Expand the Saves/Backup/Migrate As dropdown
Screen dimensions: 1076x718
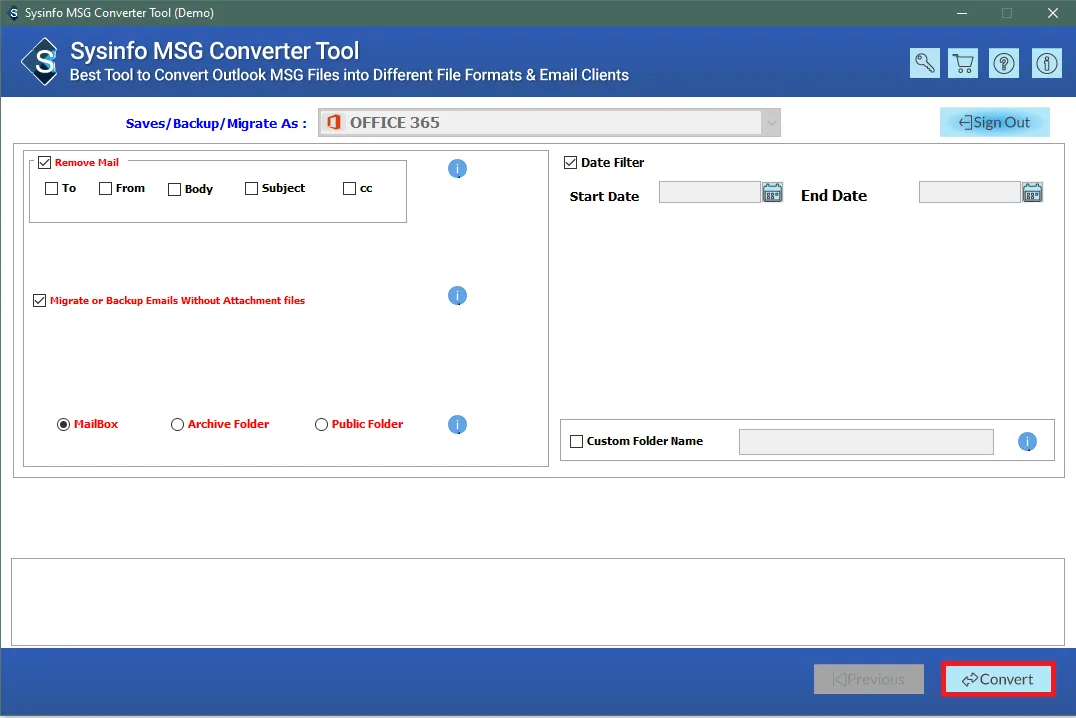(x=770, y=123)
